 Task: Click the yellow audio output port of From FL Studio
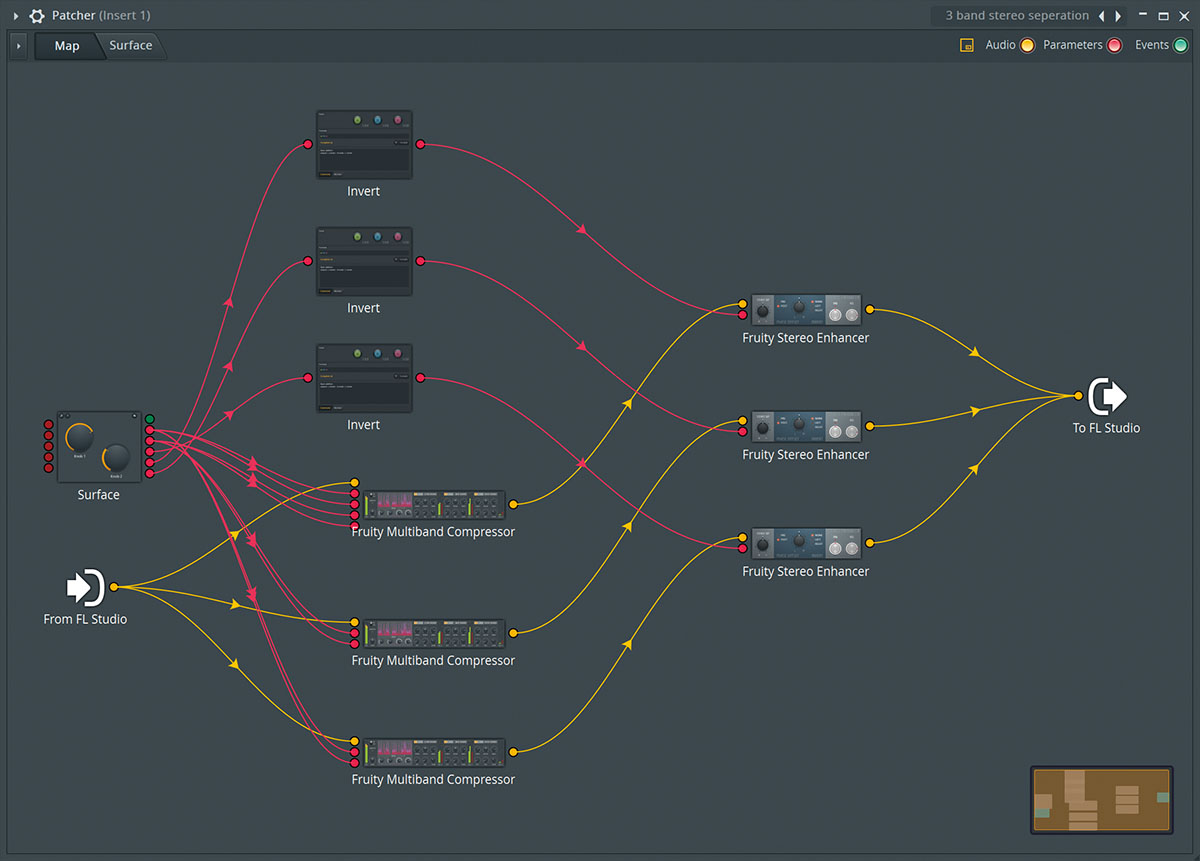[114, 587]
